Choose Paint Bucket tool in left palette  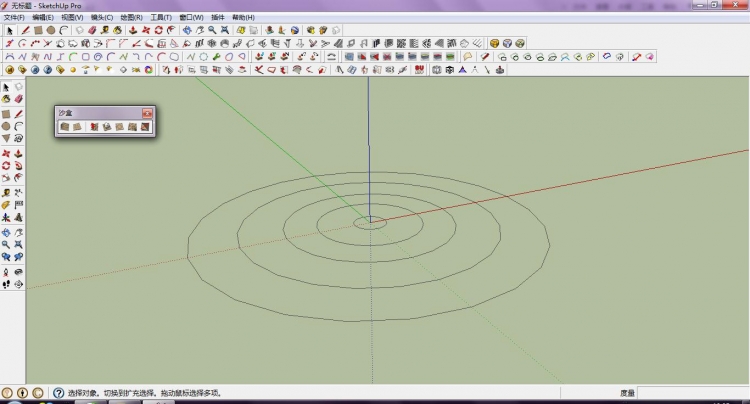pyautogui.click(x=6, y=99)
